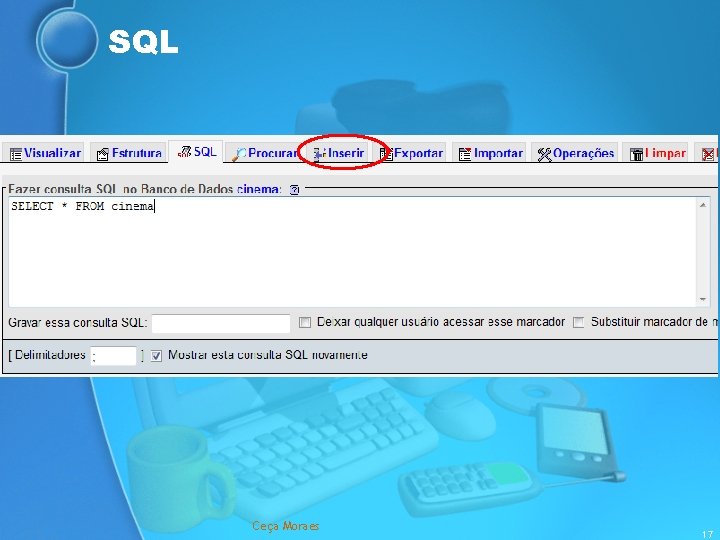Open the cinema database link
Viewport: 720px width, 540px height.
pos(259,189)
